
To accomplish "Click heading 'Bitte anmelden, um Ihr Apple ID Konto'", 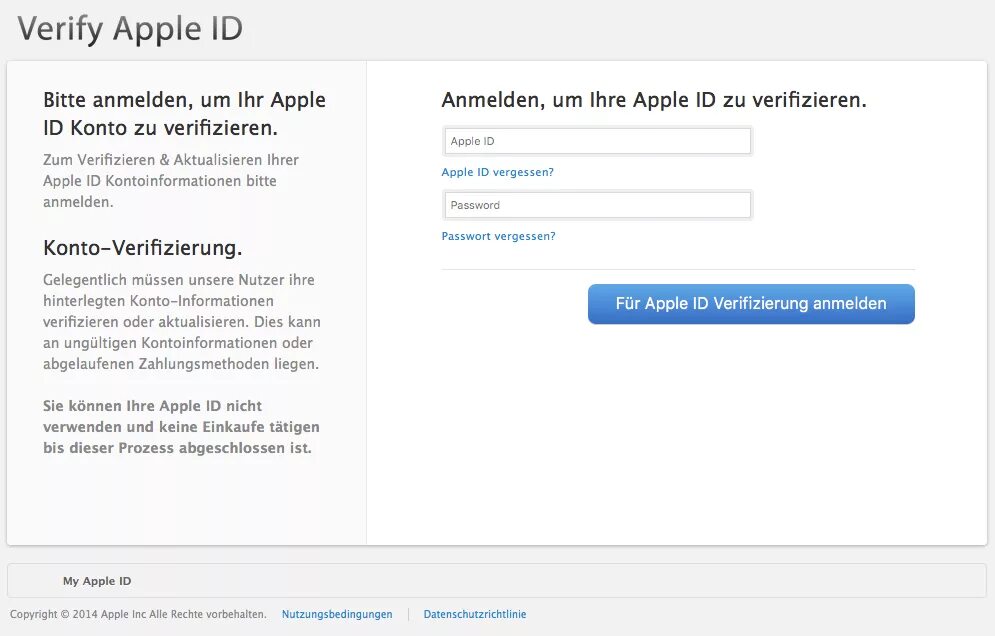I will 185,114.
